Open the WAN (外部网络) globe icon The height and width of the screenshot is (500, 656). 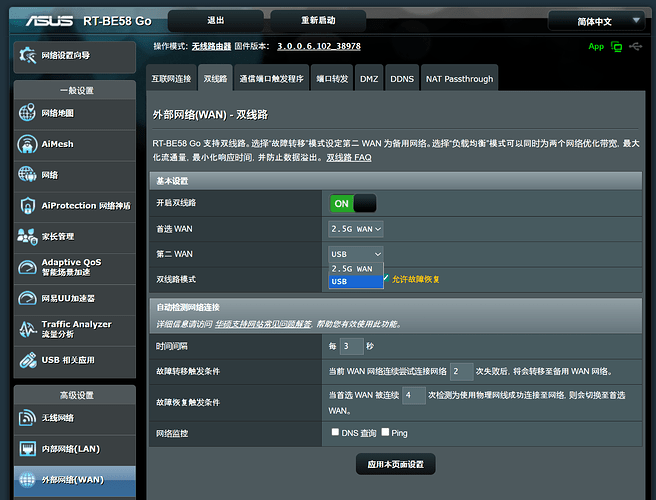27,479
